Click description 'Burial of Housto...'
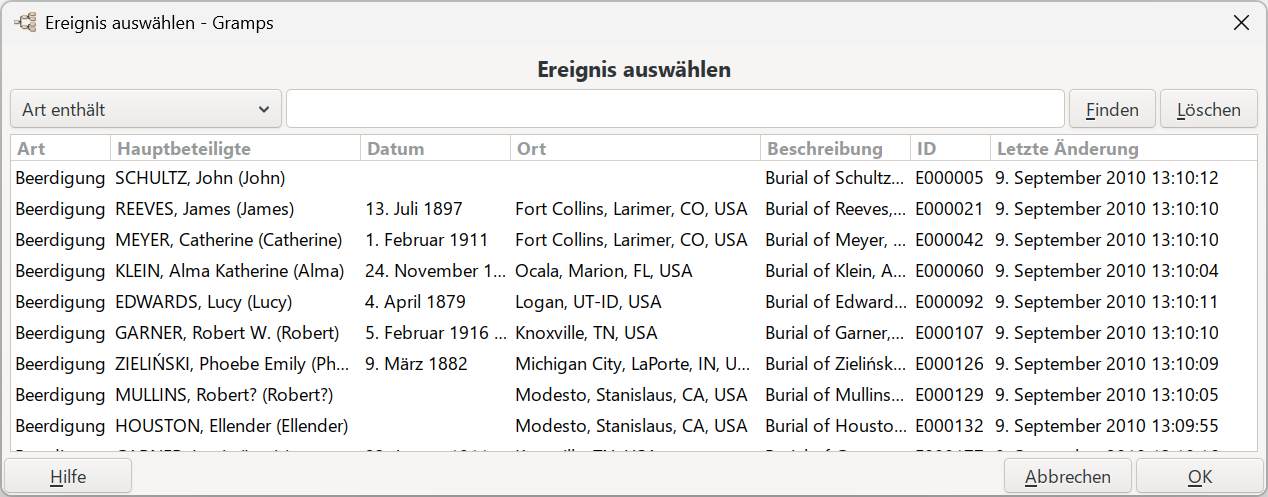 click(x=836, y=426)
